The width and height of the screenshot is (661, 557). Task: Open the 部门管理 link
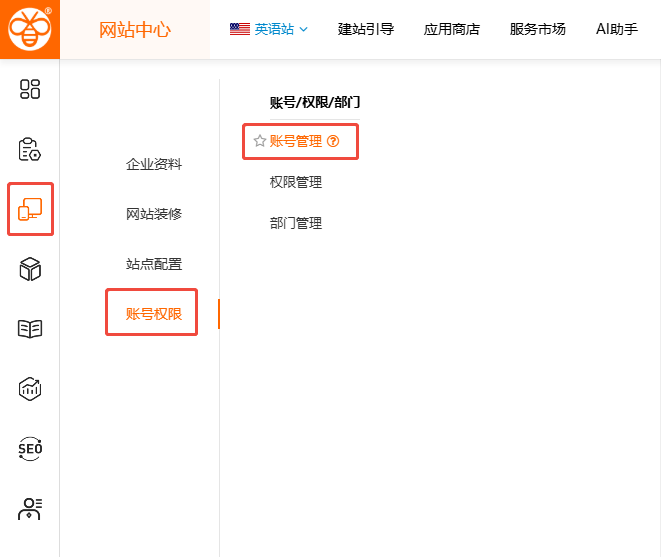pos(296,223)
